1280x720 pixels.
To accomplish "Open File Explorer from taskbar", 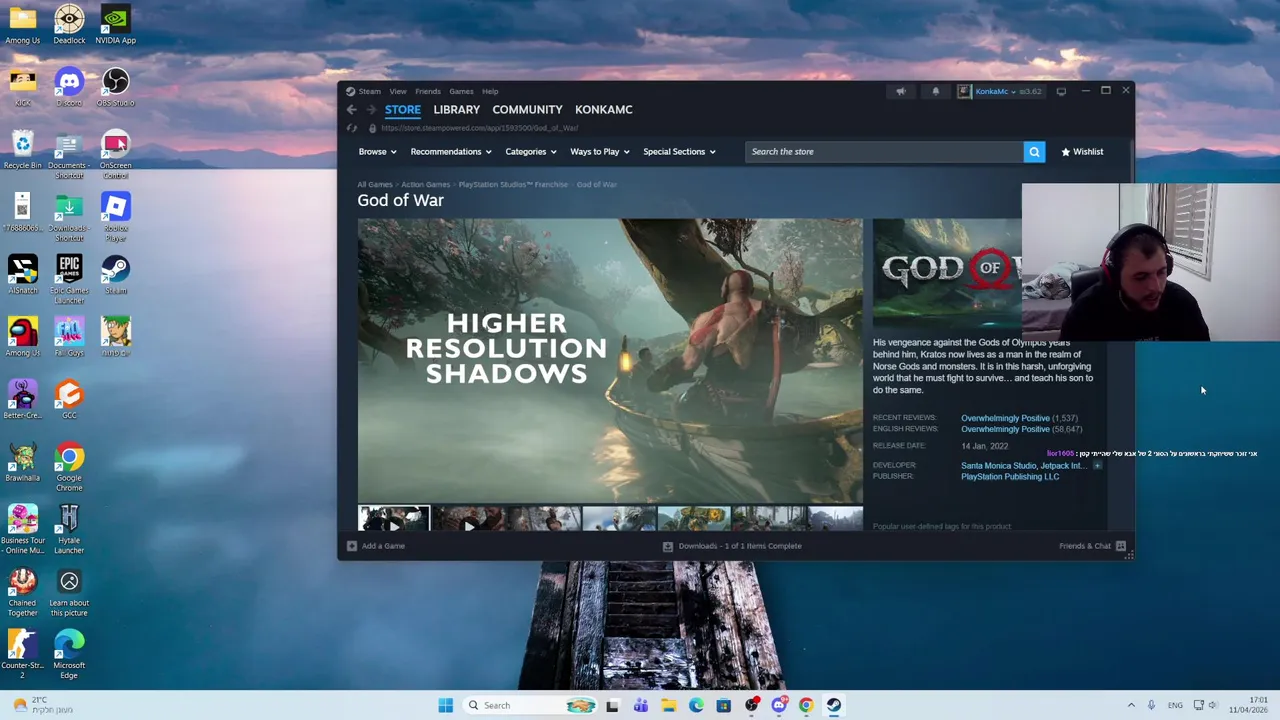I will (x=668, y=705).
